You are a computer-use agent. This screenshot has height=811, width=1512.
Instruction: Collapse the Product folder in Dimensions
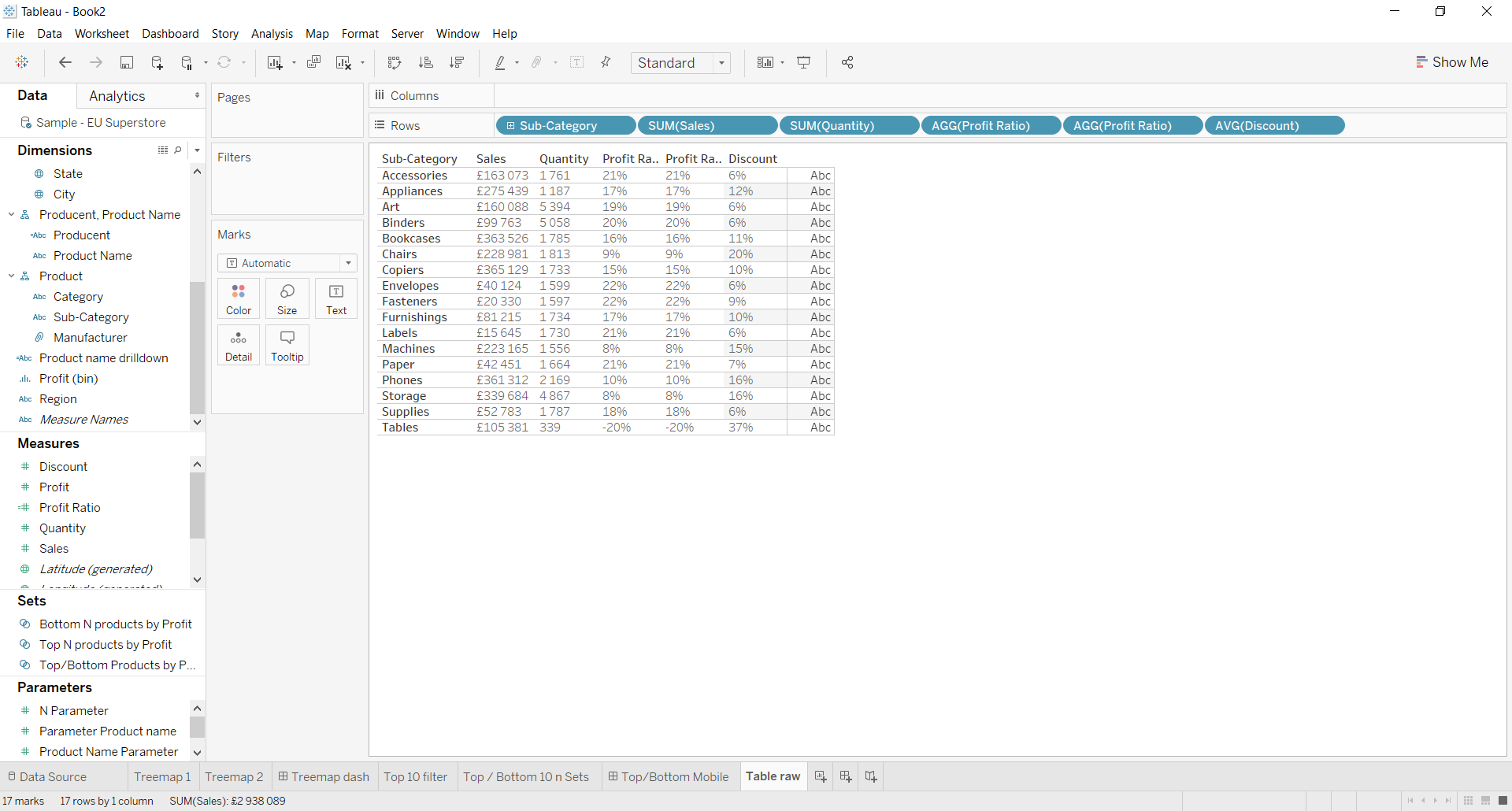[x=12, y=276]
